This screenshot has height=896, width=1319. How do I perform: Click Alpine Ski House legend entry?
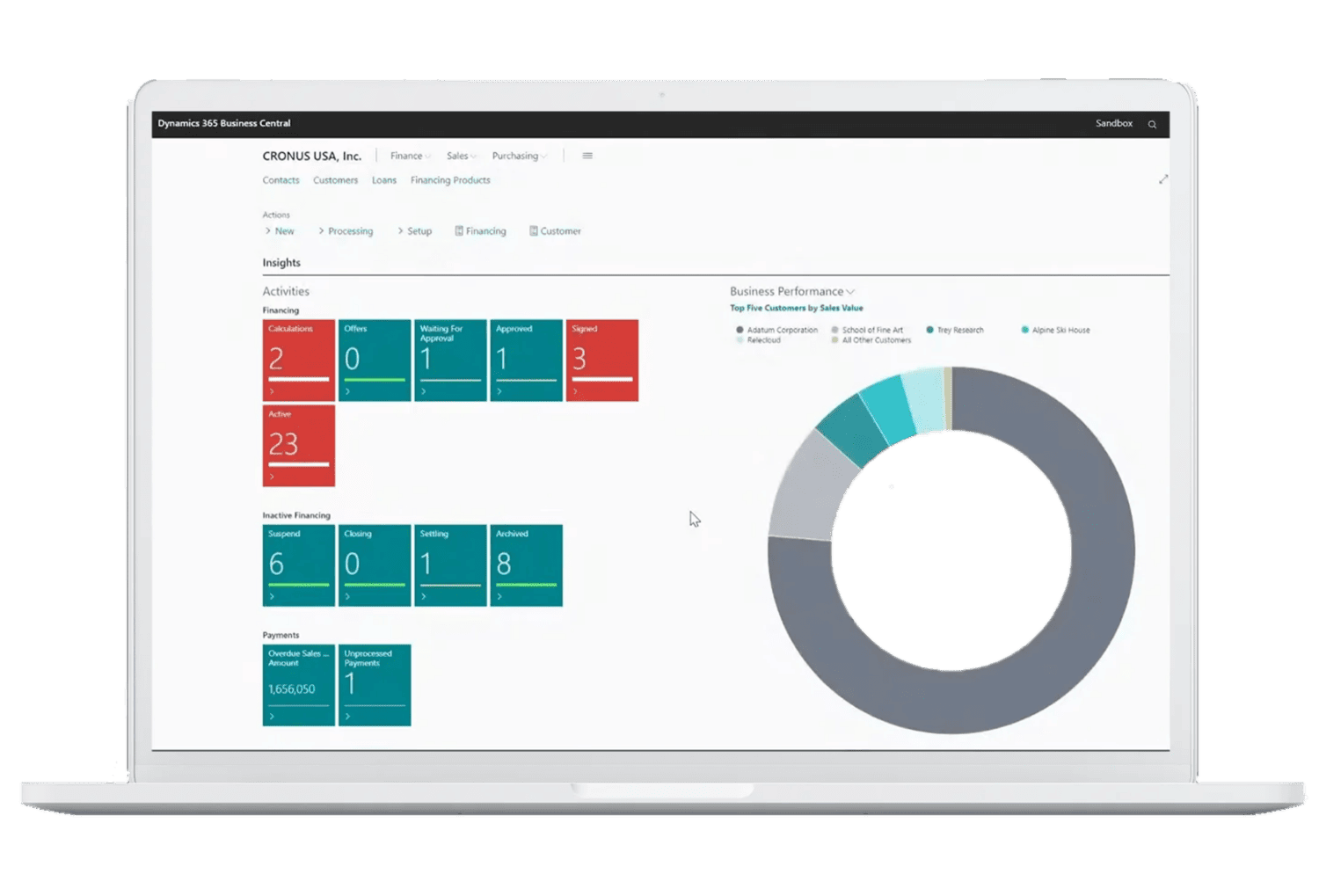tap(1055, 330)
